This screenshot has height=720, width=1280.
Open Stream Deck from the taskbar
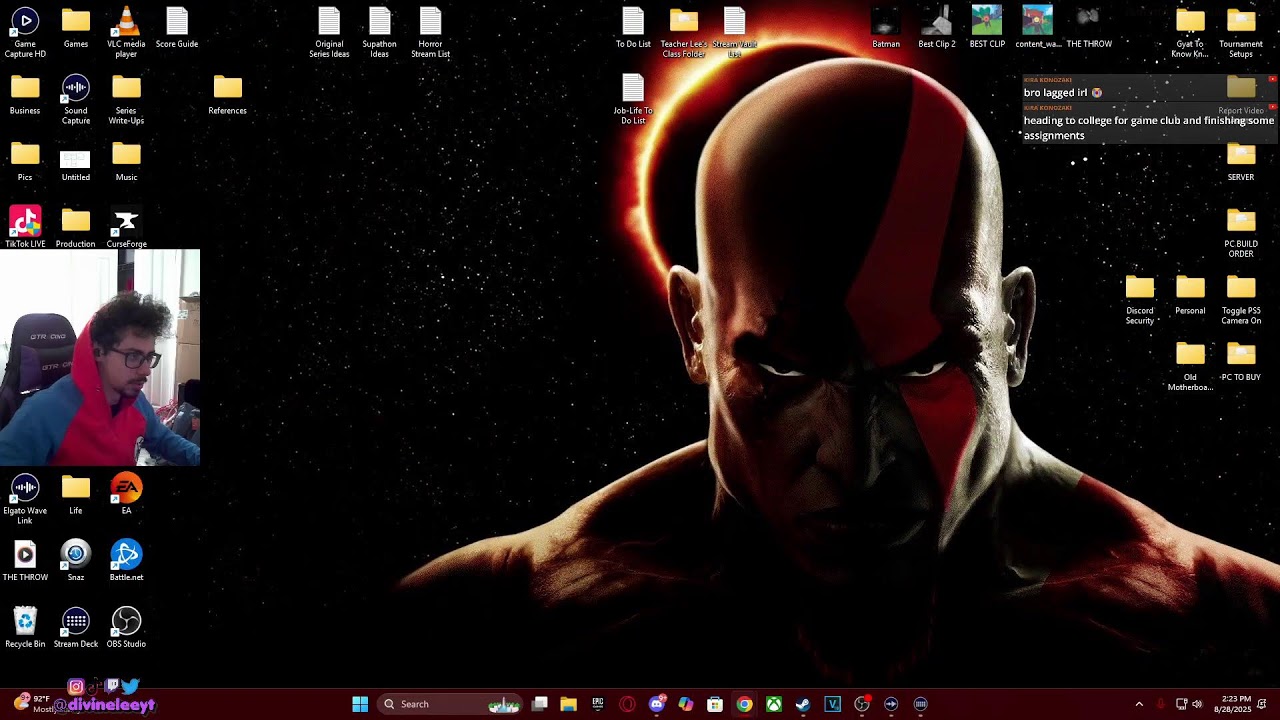point(921,704)
